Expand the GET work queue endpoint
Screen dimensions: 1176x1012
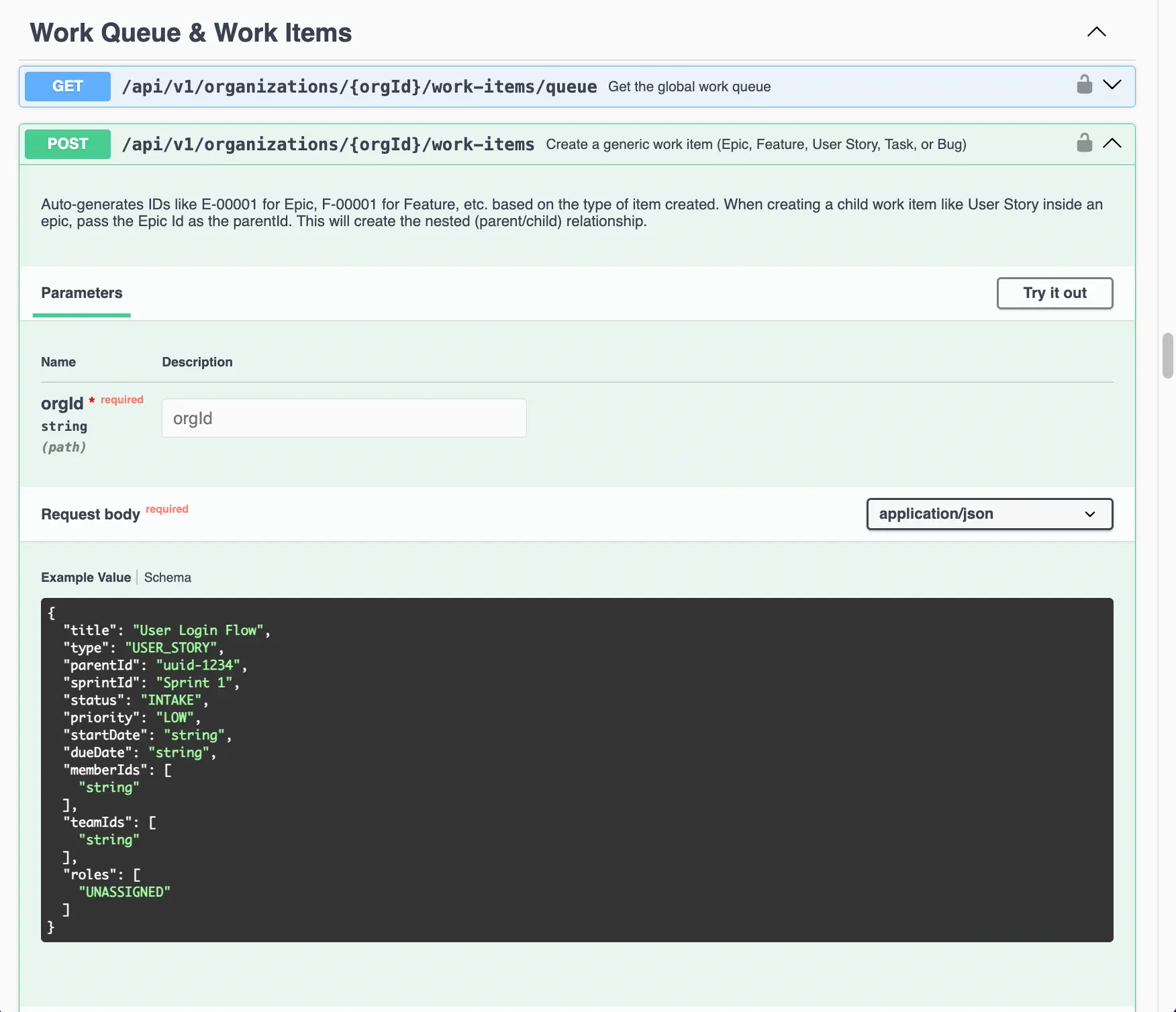(x=1112, y=86)
